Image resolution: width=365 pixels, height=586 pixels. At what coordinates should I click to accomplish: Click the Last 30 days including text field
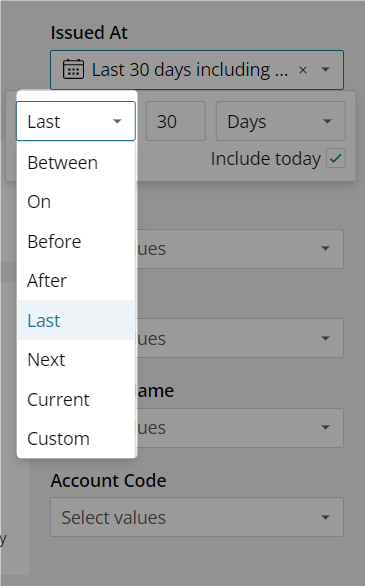coord(190,70)
